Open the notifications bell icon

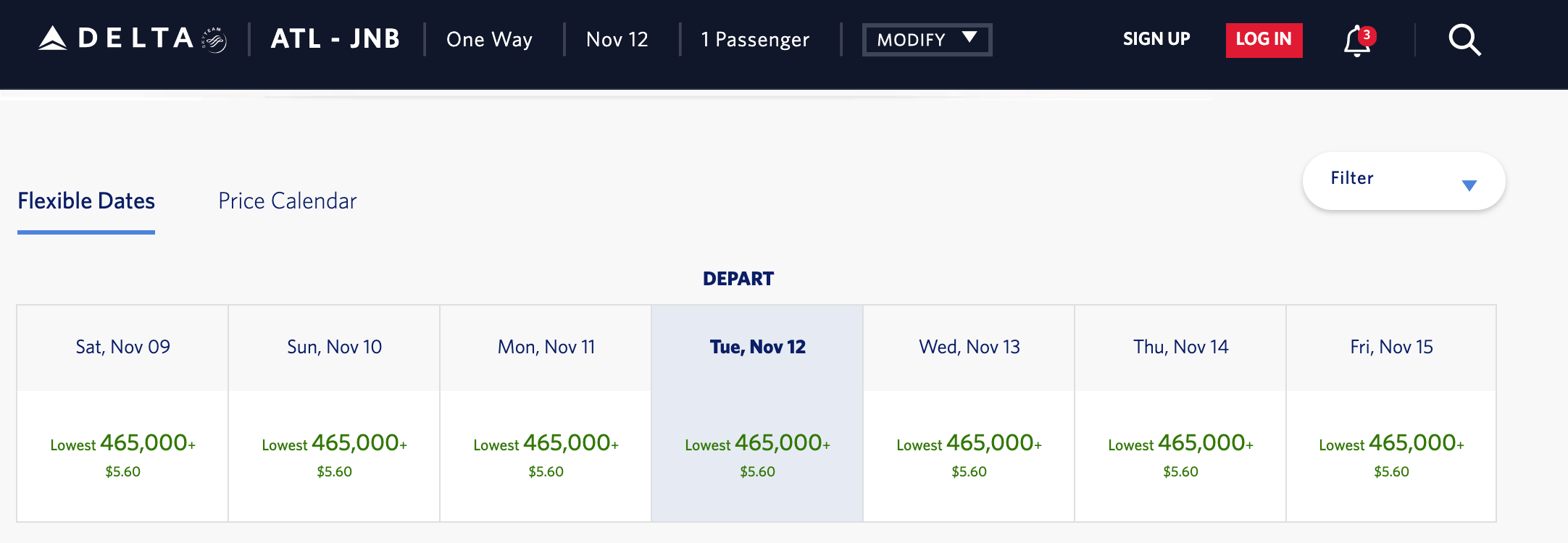[x=1356, y=41]
